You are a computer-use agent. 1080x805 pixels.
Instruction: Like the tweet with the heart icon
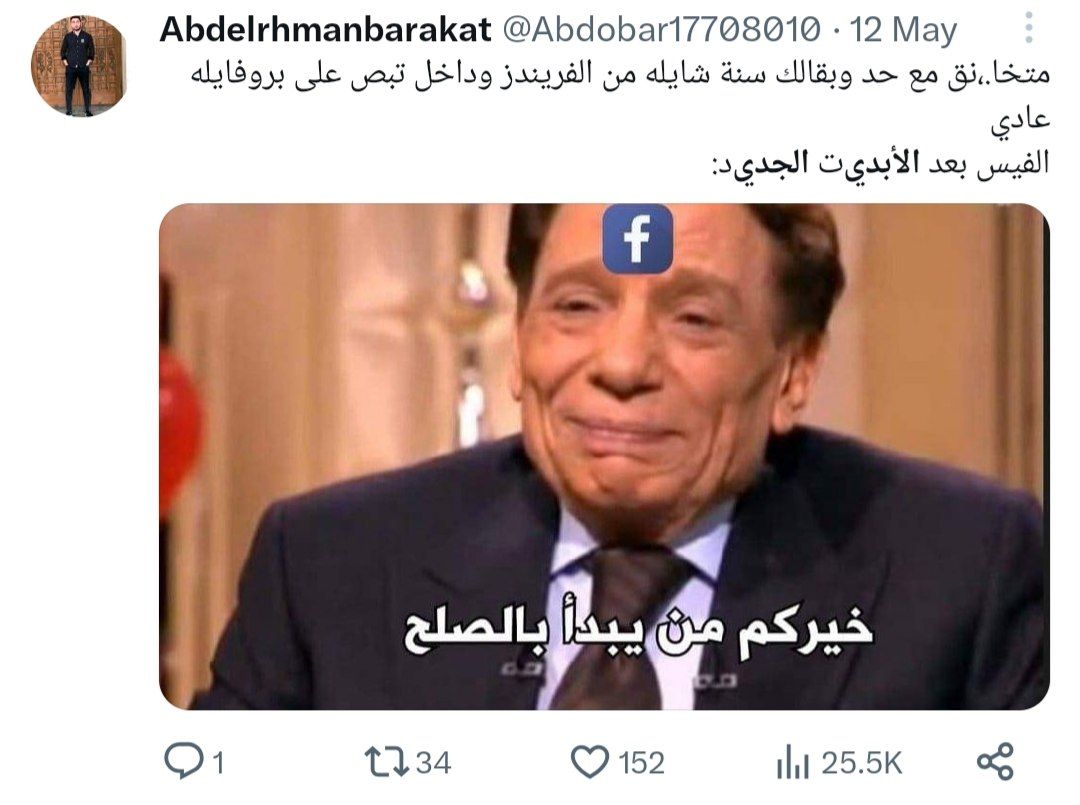[590, 762]
